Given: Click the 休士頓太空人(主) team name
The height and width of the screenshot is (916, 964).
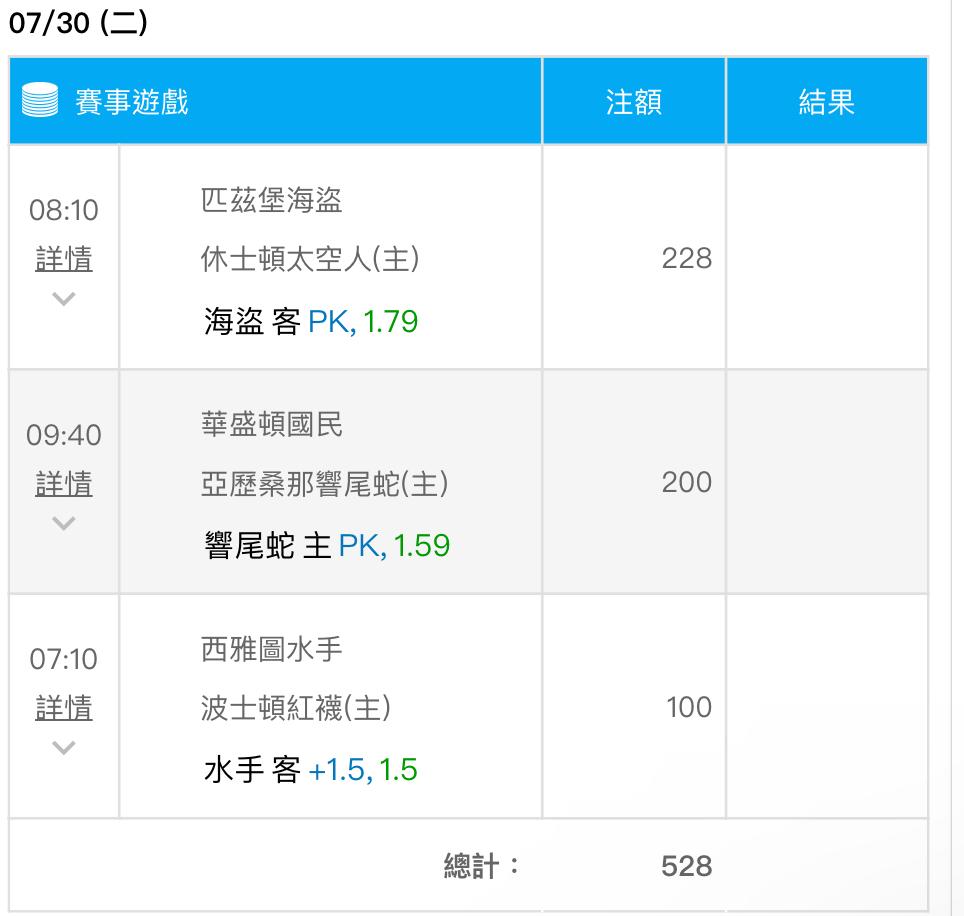Looking at the screenshot, I should [310, 259].
